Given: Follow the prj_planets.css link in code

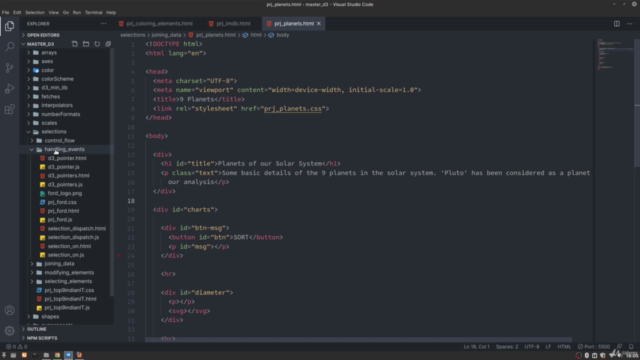Looking at the screenshot, I should (x=293, y=109).
